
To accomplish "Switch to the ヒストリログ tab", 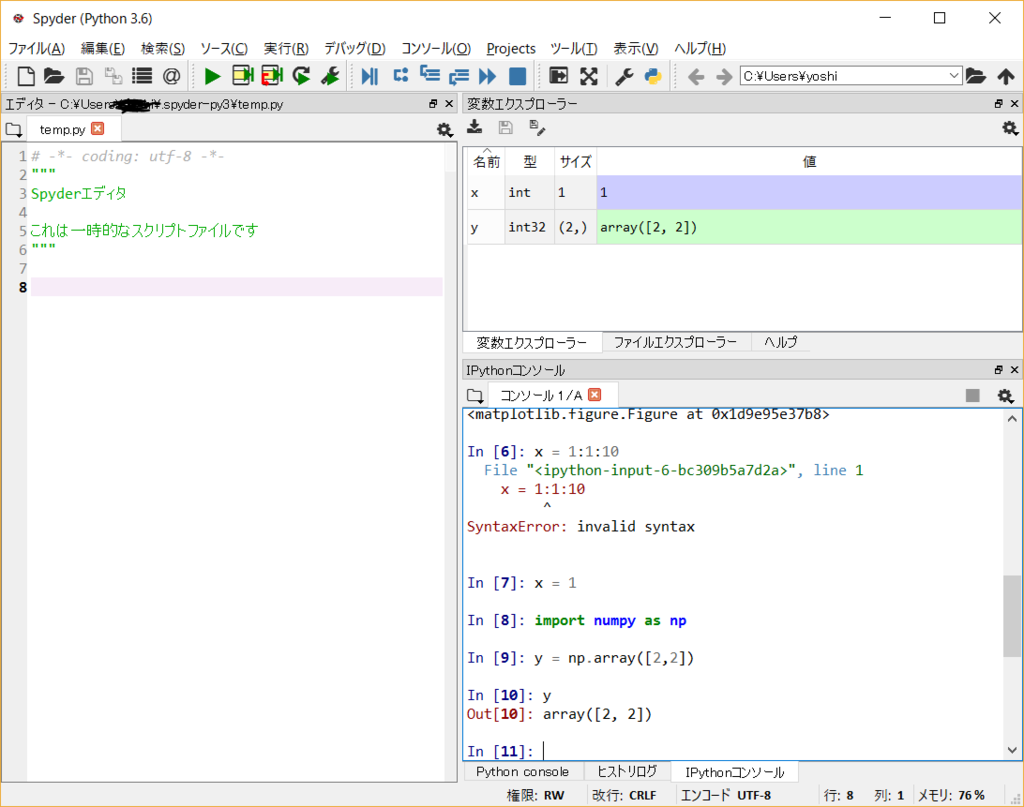I will click(627, 772).
